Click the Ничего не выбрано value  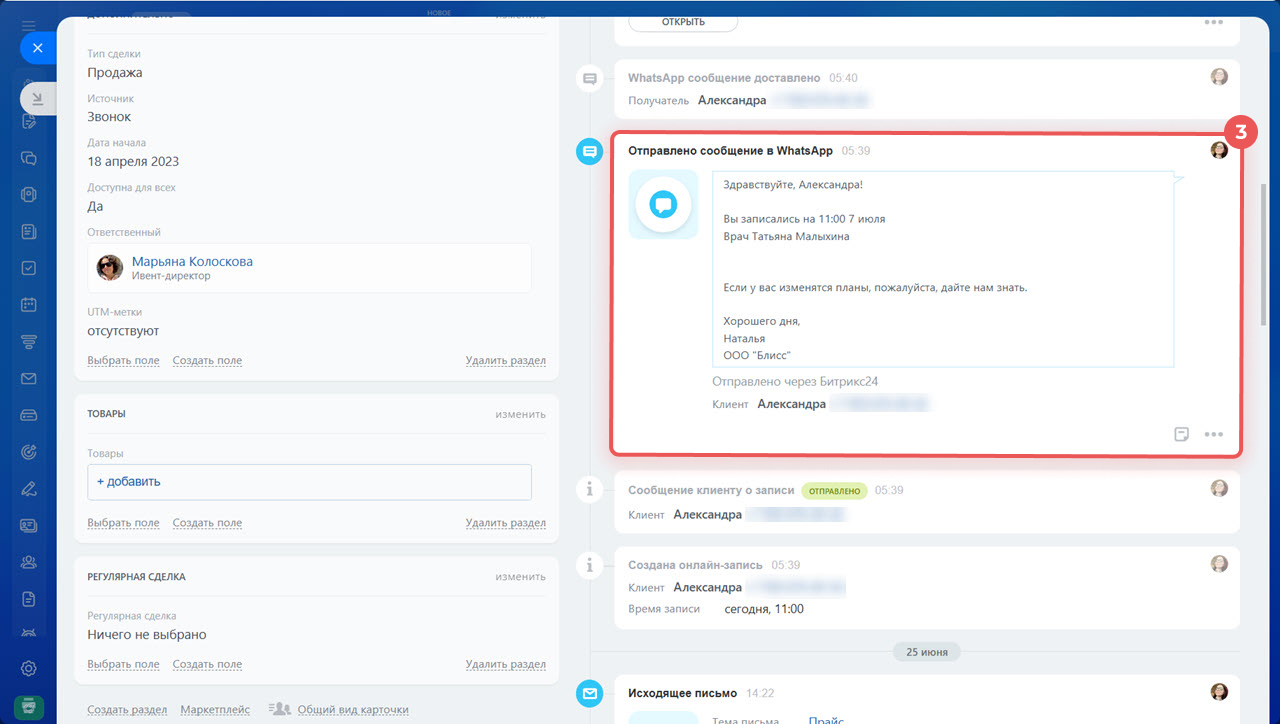click(147, 635)
